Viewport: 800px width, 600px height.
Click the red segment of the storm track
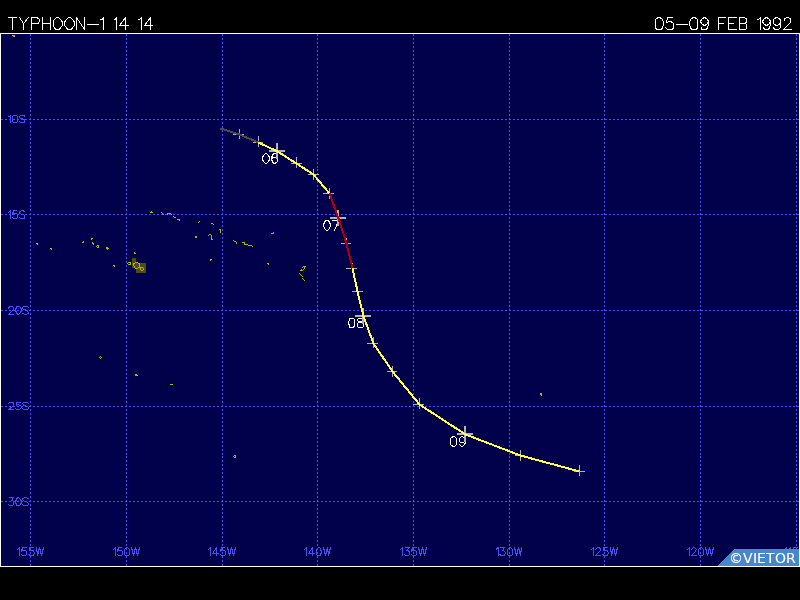pos(341,231)
